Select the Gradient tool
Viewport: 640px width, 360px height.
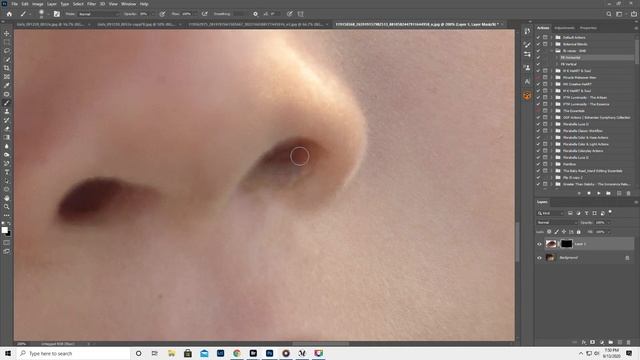[x=7, y=138]
